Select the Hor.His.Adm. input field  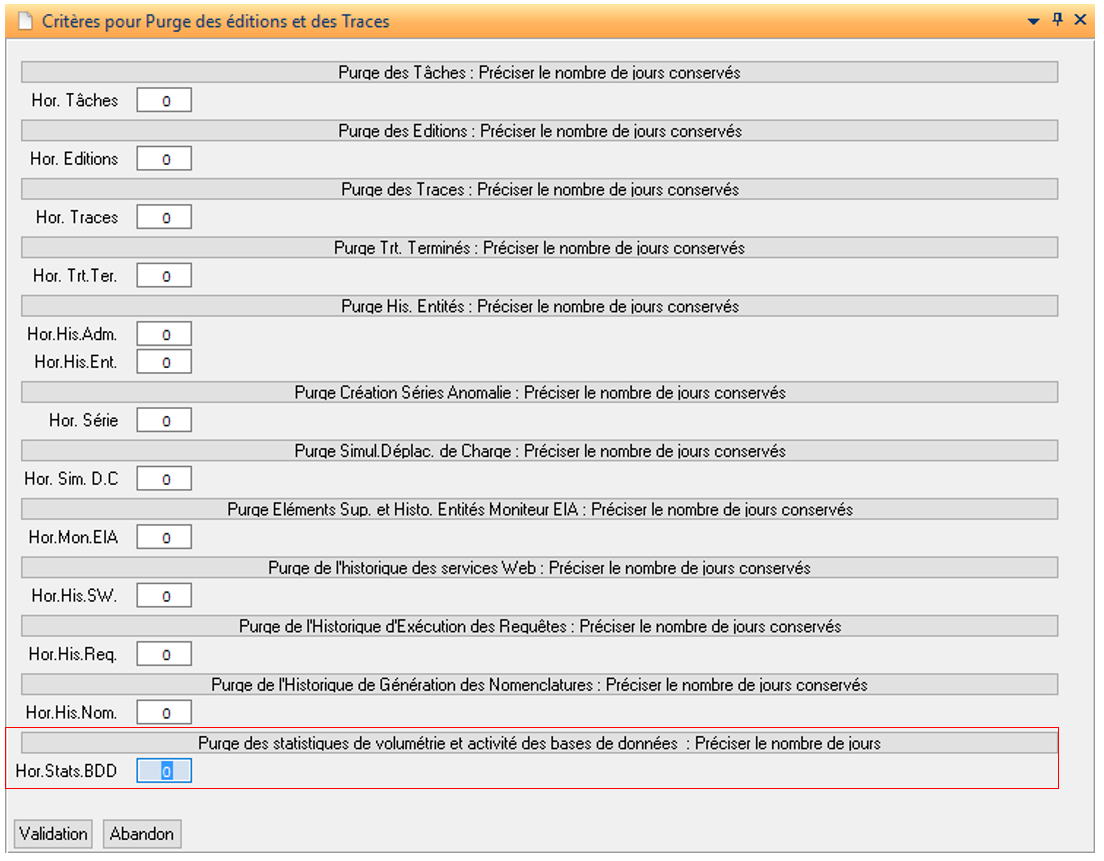point(164,334)
